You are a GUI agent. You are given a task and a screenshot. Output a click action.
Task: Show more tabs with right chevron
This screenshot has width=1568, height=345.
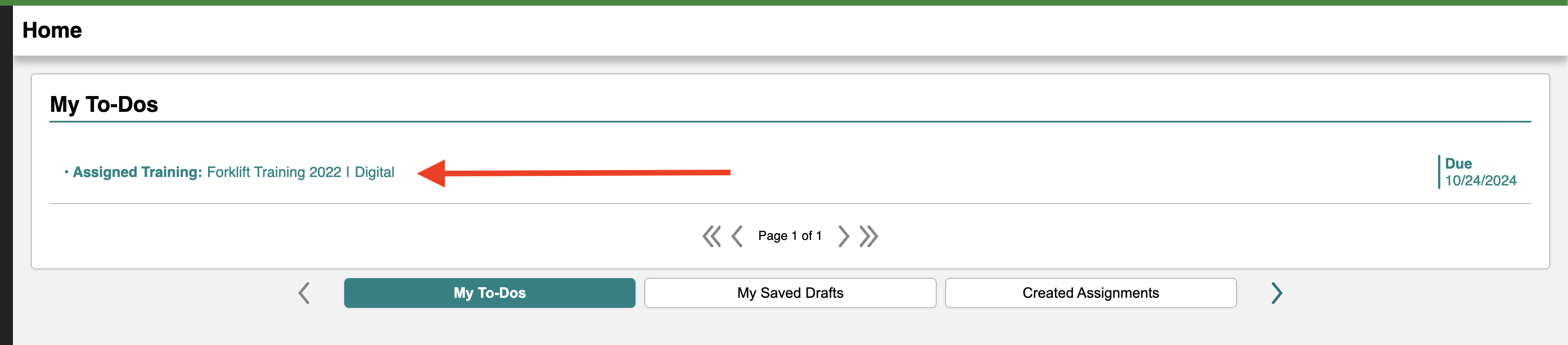tap(1277, 293)
